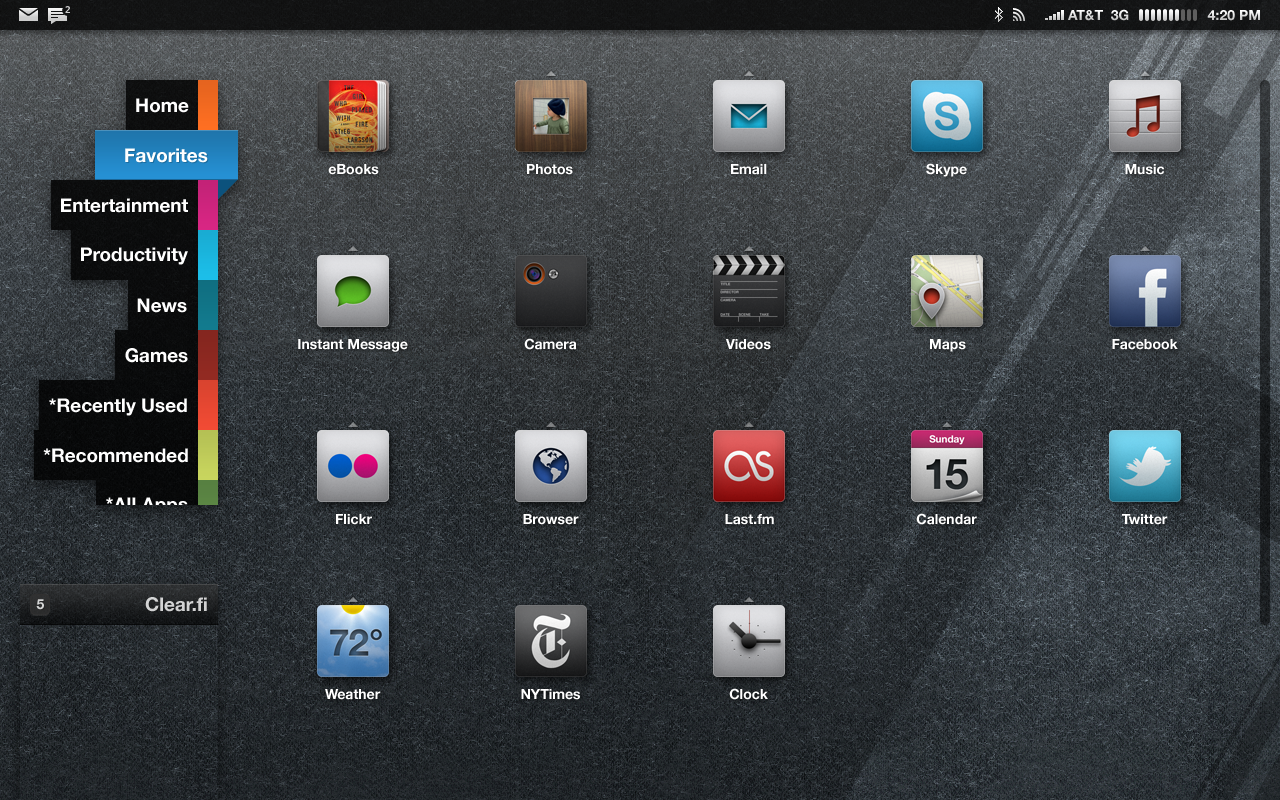Open the Videos clapperboard app

coord(749,291)
